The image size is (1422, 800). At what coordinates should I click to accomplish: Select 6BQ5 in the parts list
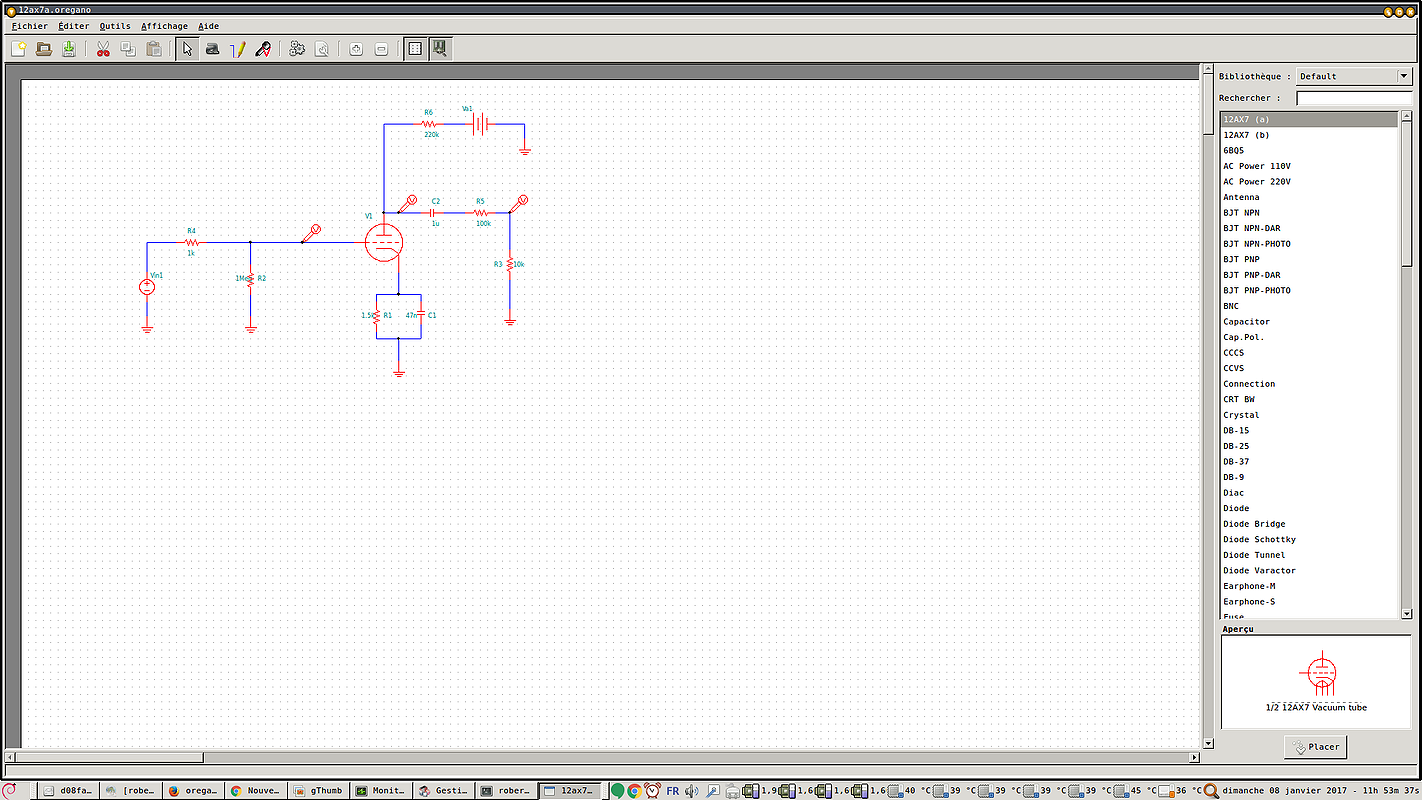click(x=1308, y=151)
